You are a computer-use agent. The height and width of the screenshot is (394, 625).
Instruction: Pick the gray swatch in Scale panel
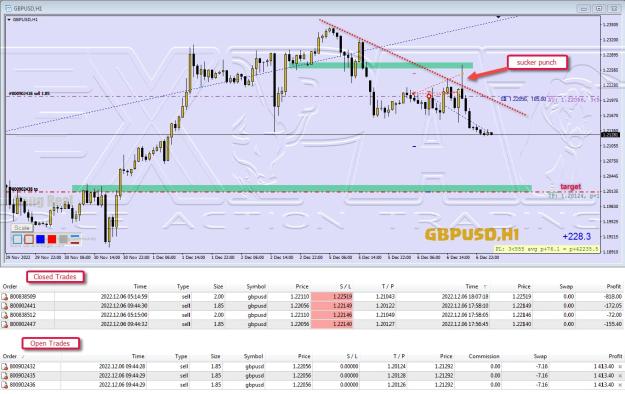[63, 239]
